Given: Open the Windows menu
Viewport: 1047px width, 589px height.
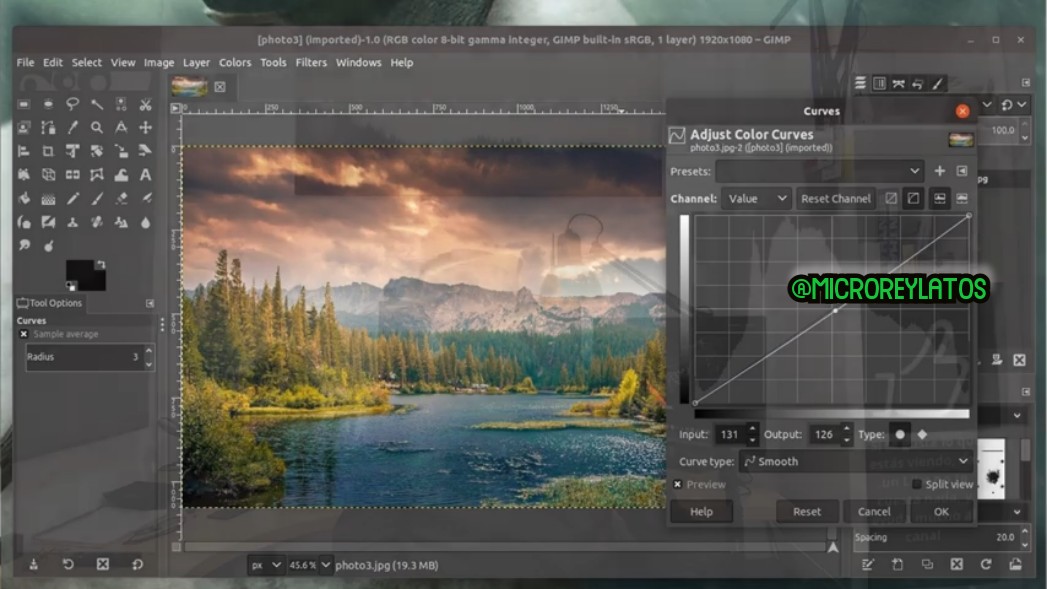Looking at the screenshot, I should pyautogui.click(x=359, y=62).
